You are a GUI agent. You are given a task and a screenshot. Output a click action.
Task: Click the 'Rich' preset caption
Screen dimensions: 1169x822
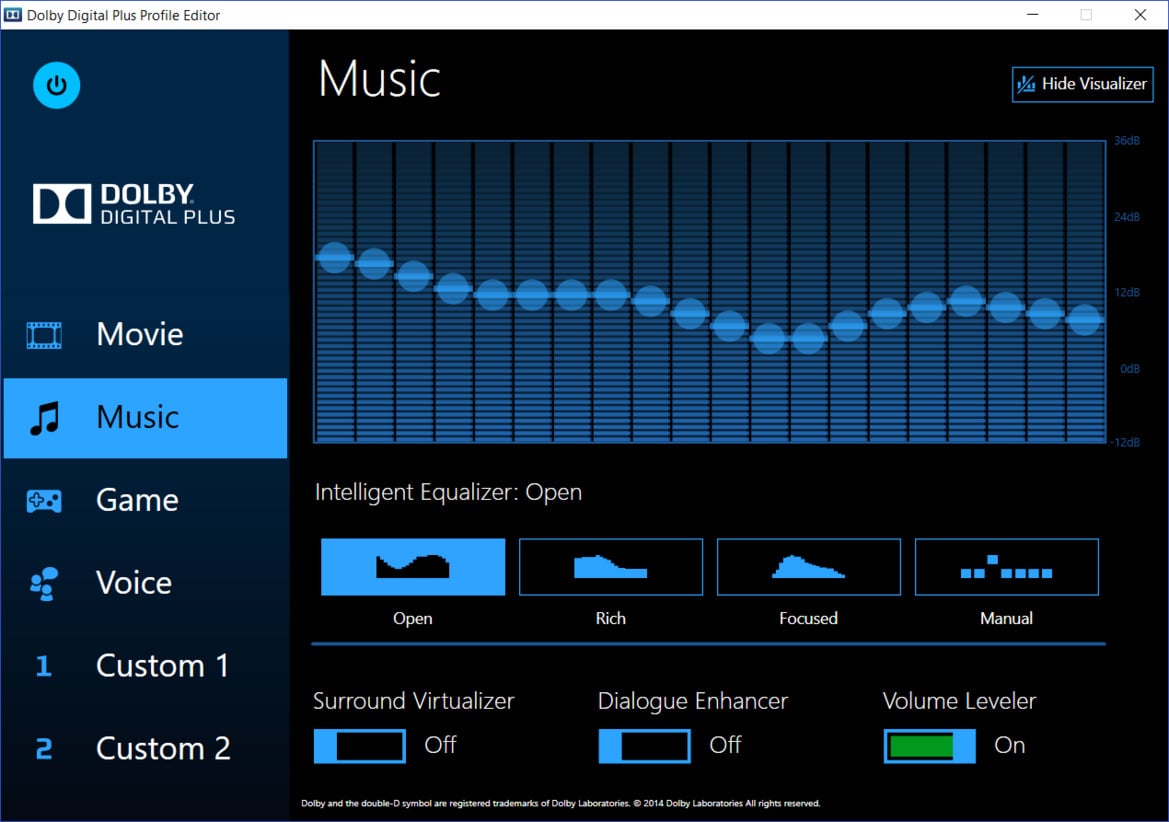[x=611, y=619]
